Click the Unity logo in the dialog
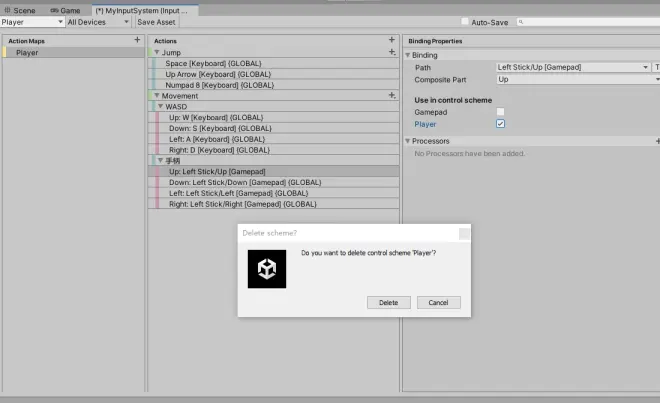The height and width of the screenshot is (403, 660). click(267, 269)
